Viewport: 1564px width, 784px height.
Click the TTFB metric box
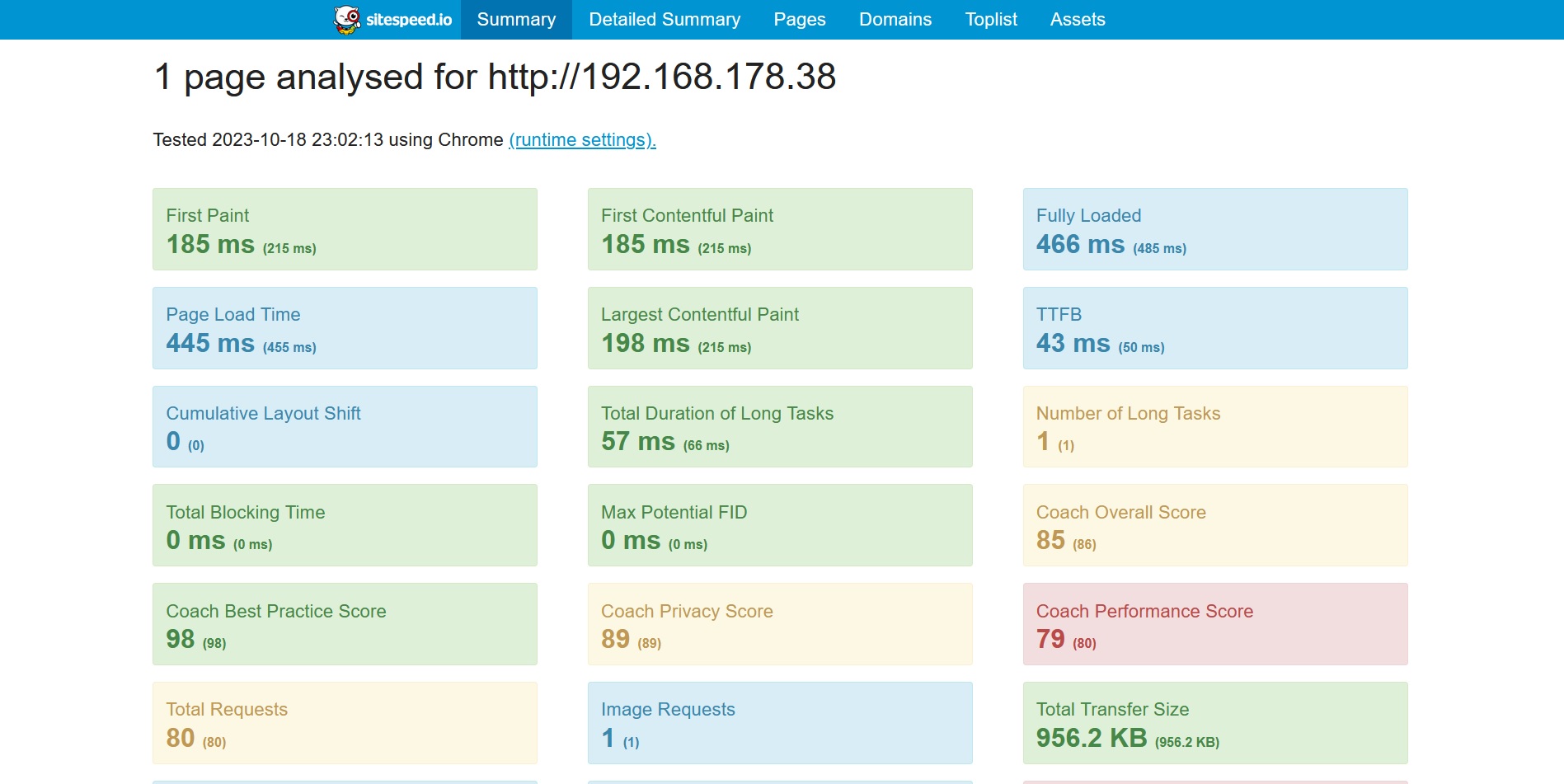tap(1214, 328)
